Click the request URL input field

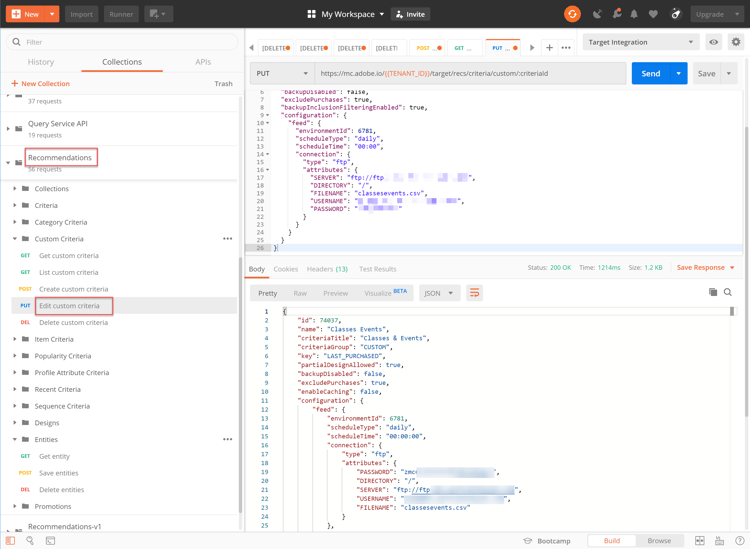[x=470, y=73]
